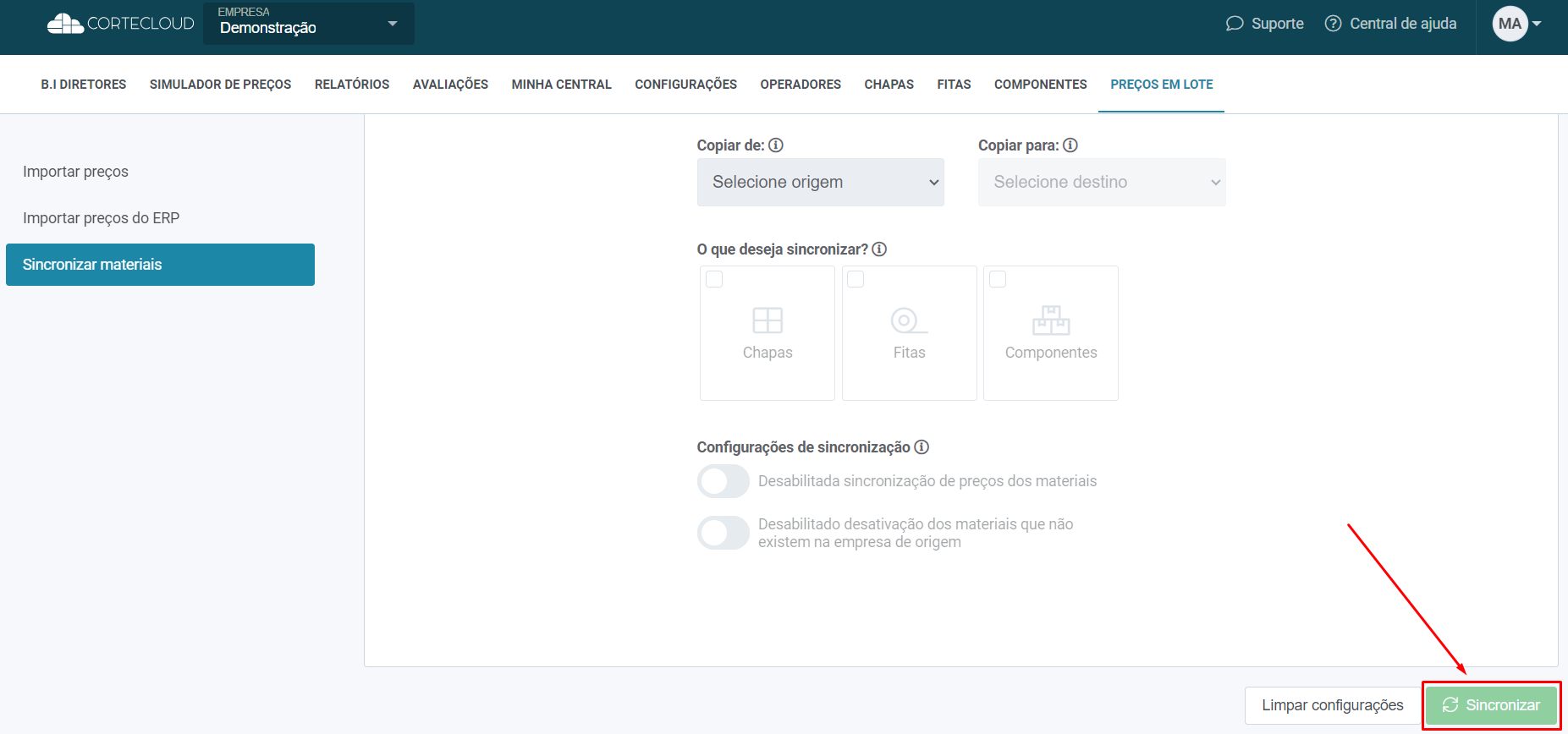Go to the Chapas tab

pos(889,85)
